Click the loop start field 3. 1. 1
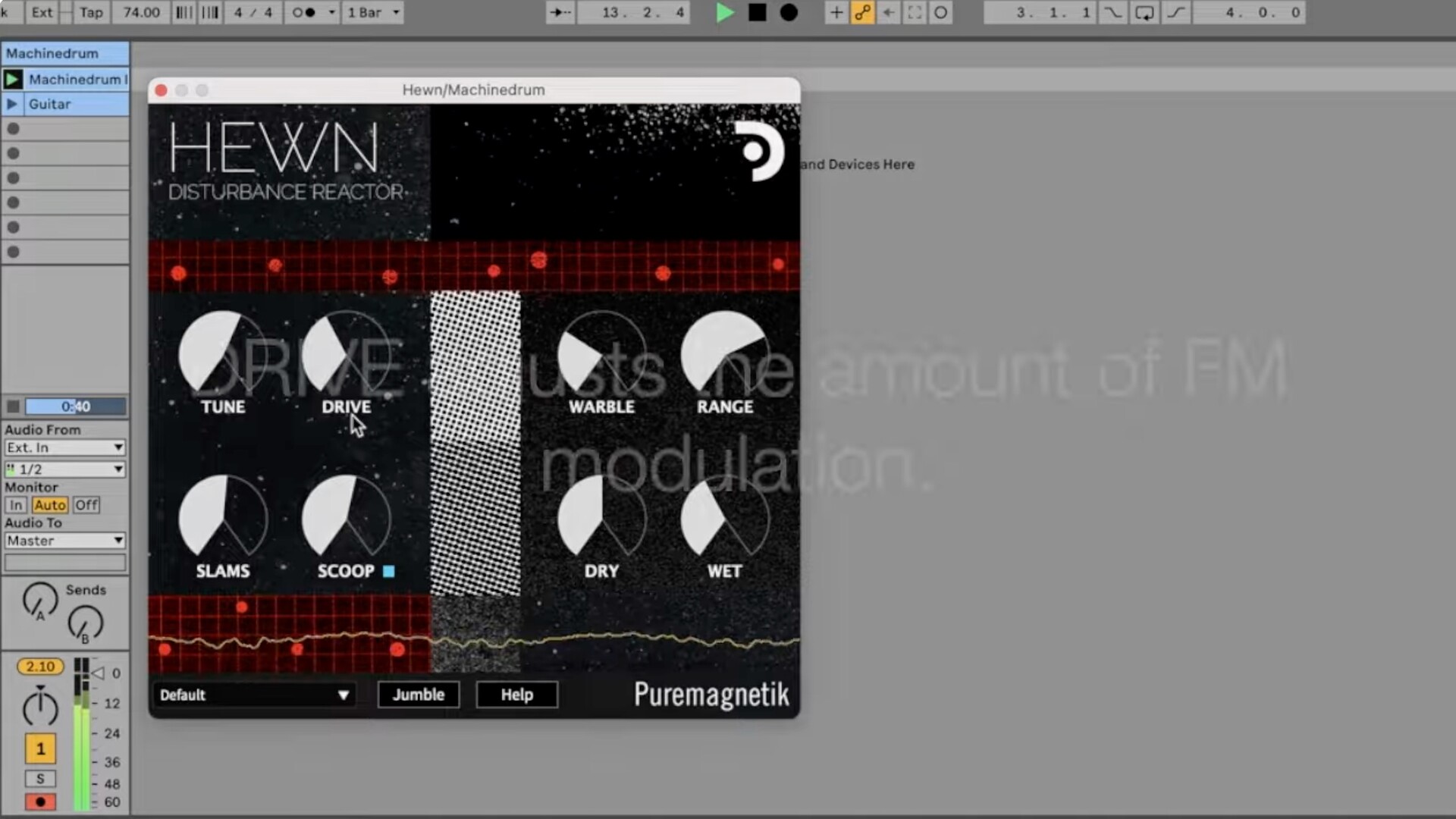This screenshot has height=819, width=1456. click(x=1040, y=12)
